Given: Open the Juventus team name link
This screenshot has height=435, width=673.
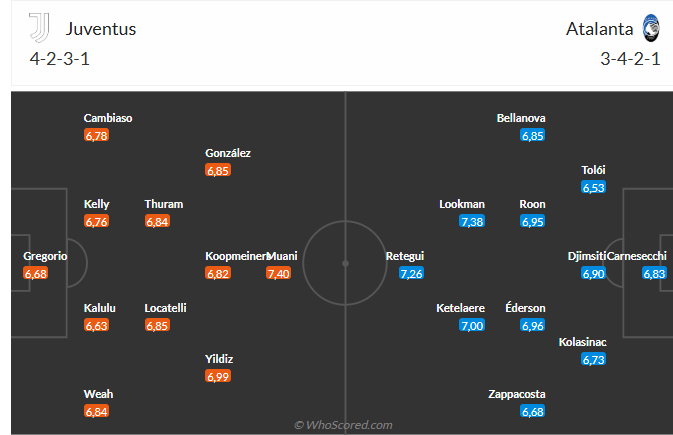Looking at the screenshot, I should click(x=101, y=29).
